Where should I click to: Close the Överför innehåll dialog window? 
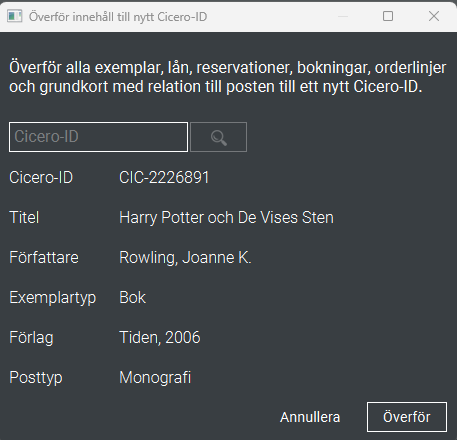point(434,16)
